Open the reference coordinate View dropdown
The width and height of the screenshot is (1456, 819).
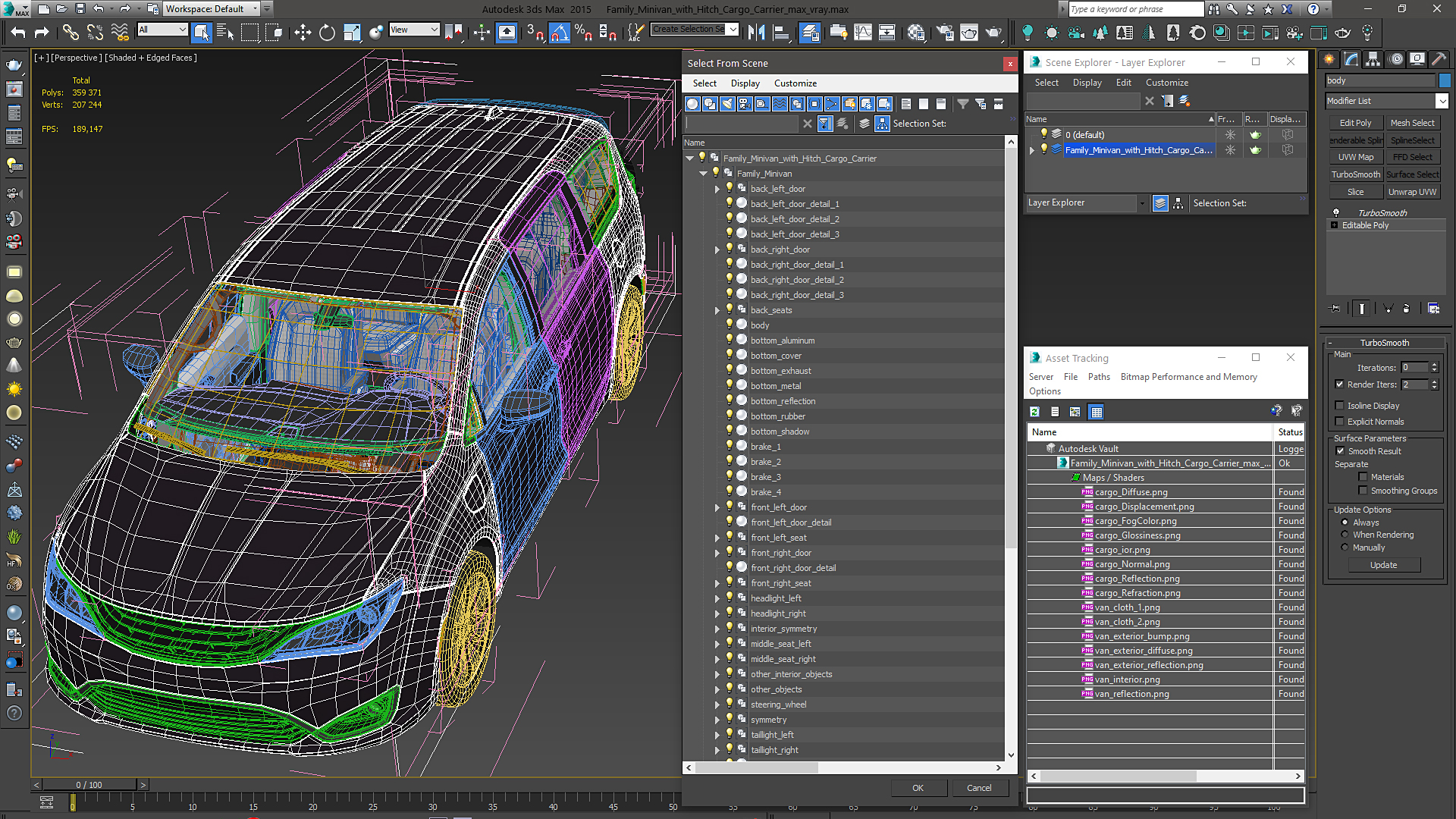click(x=414, y=30)
